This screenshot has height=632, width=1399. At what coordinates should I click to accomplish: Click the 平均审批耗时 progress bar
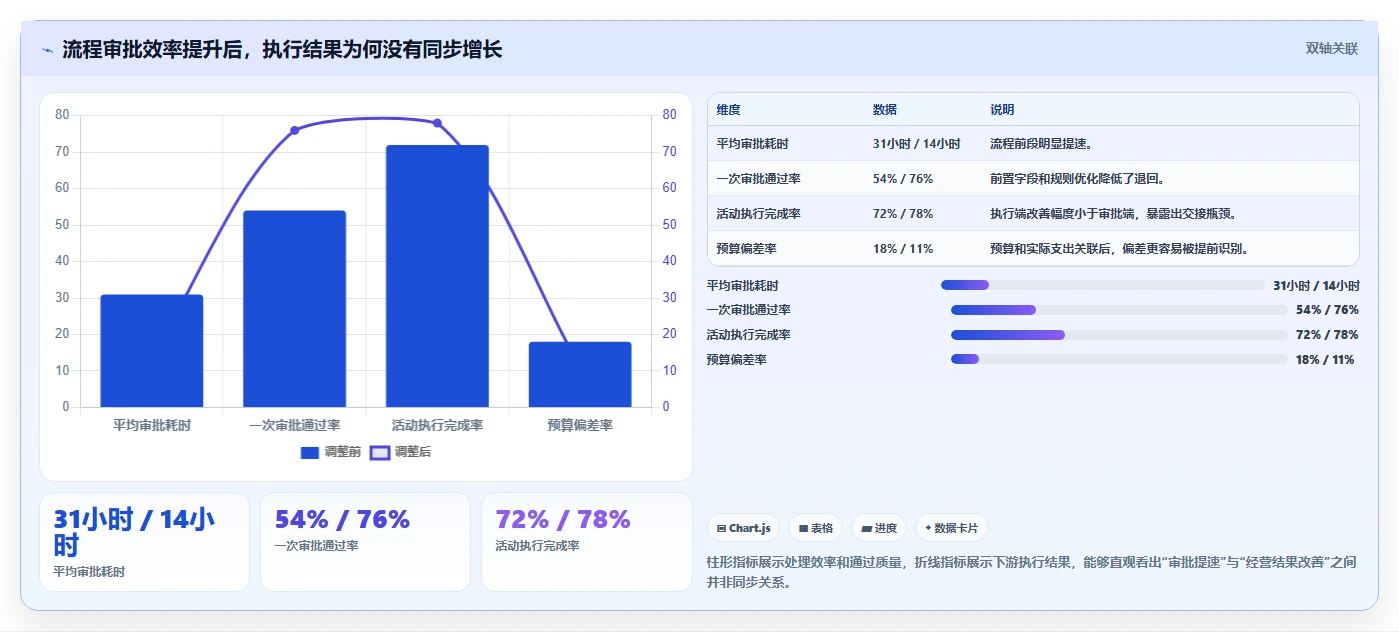pyautogui.click(x=1103, y=285)
